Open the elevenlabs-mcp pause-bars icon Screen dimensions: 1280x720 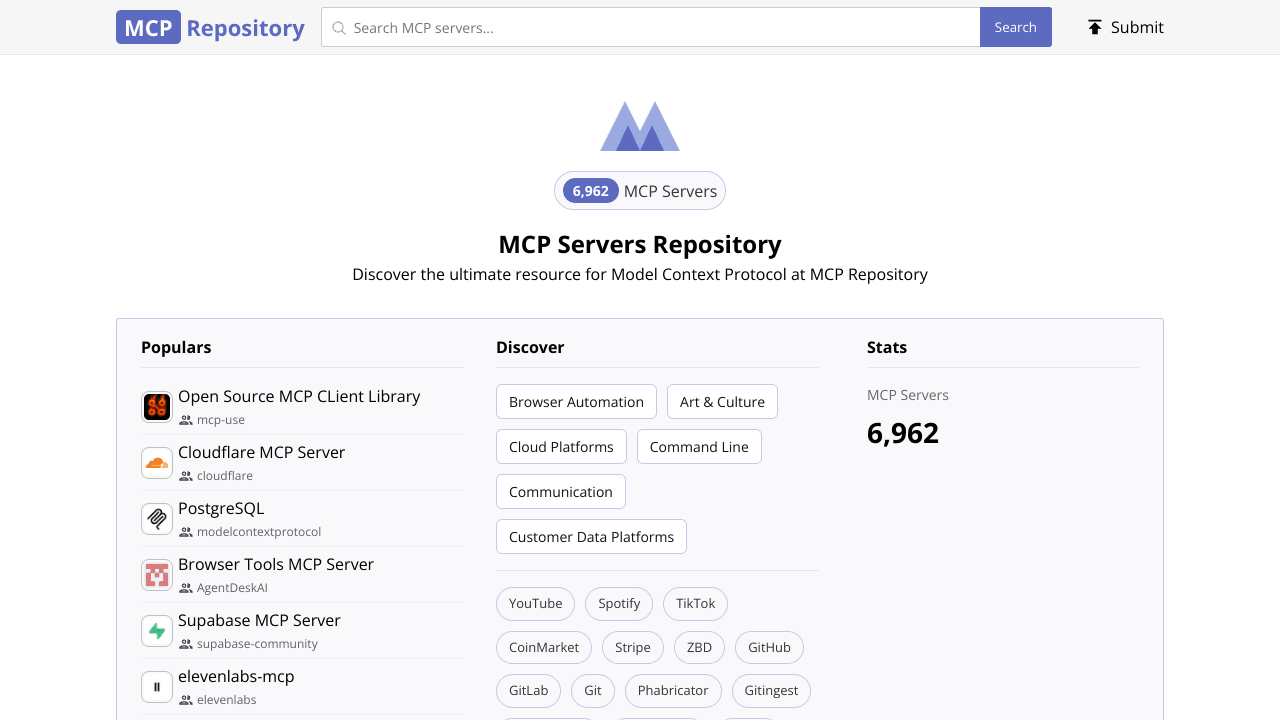point(157,687)
